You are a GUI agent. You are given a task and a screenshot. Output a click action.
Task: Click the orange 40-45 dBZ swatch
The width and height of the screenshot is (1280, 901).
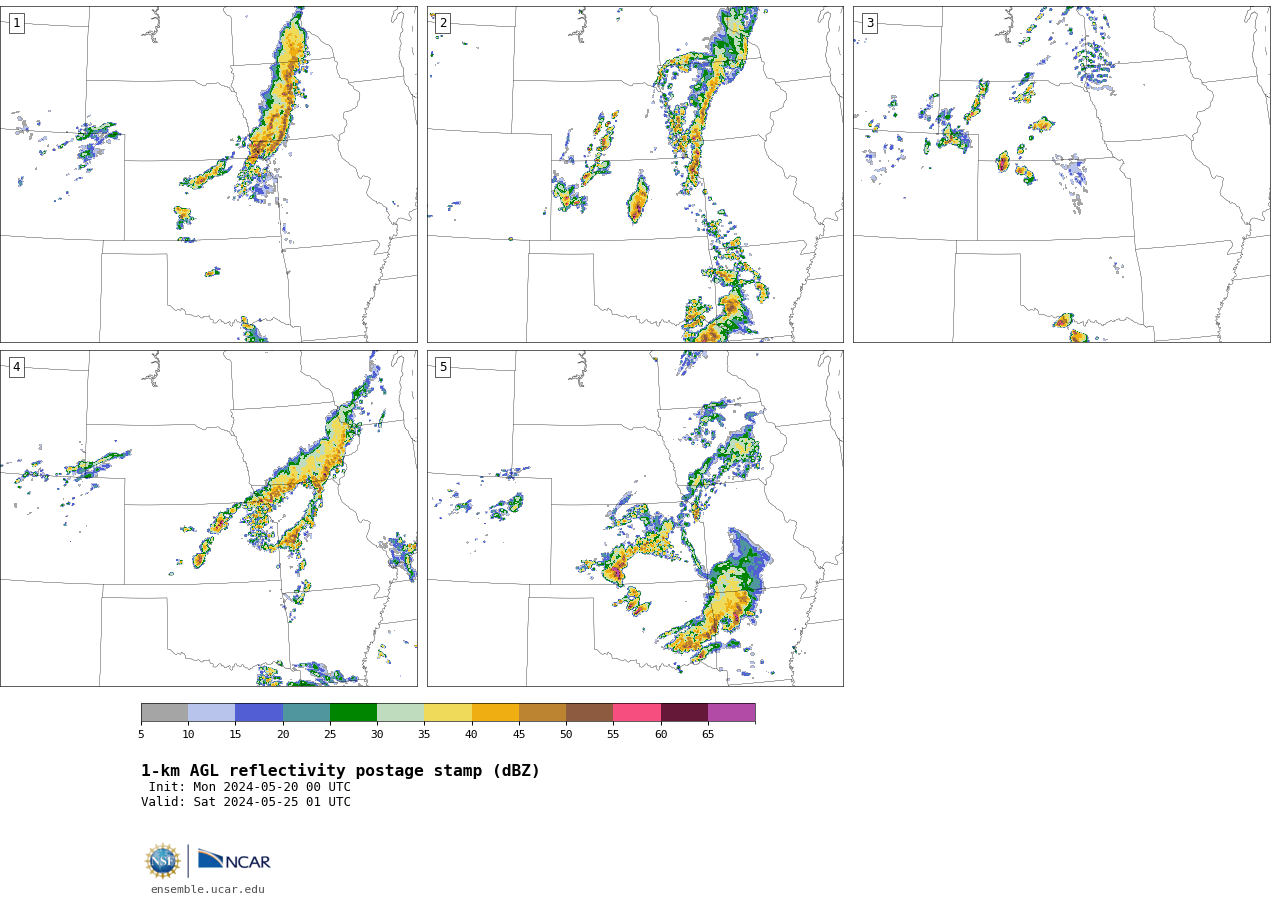click(495, 713)
